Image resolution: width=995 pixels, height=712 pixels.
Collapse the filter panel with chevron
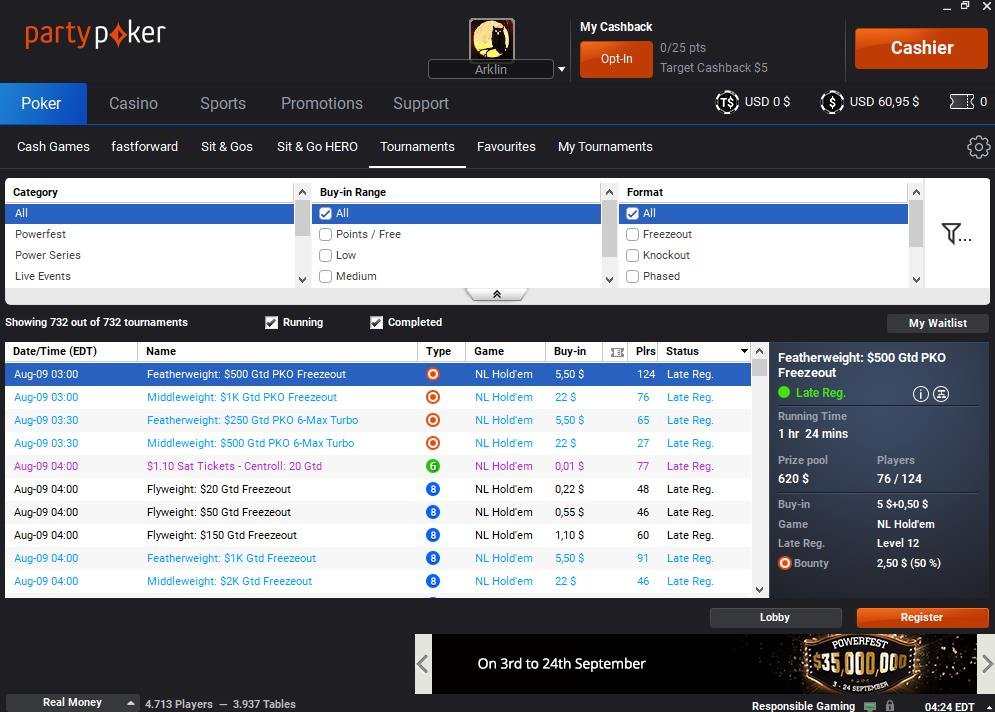click(x=496, y=295)
